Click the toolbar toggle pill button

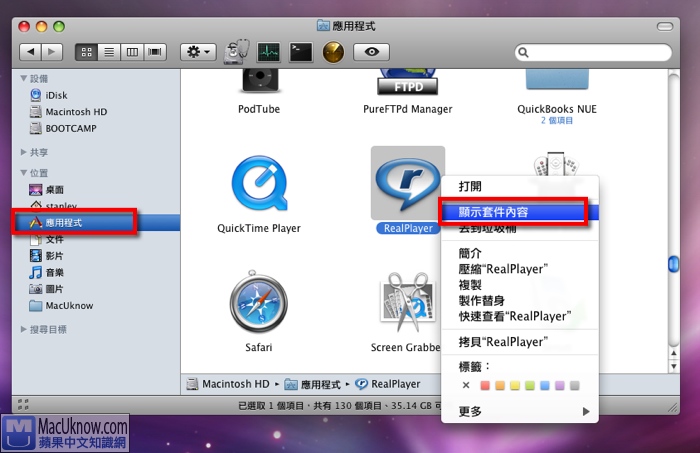point(665,27)
